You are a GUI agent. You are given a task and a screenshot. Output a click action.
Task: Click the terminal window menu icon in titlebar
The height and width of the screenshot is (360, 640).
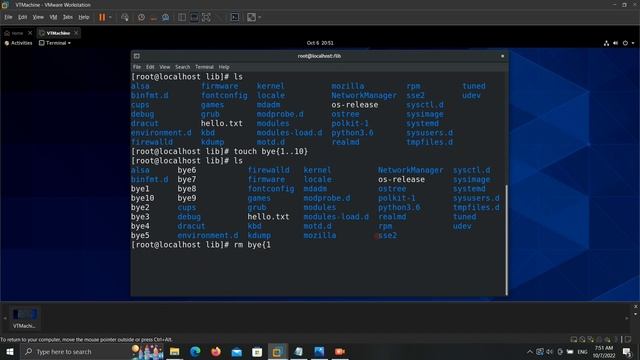click(x=137, y=56)
